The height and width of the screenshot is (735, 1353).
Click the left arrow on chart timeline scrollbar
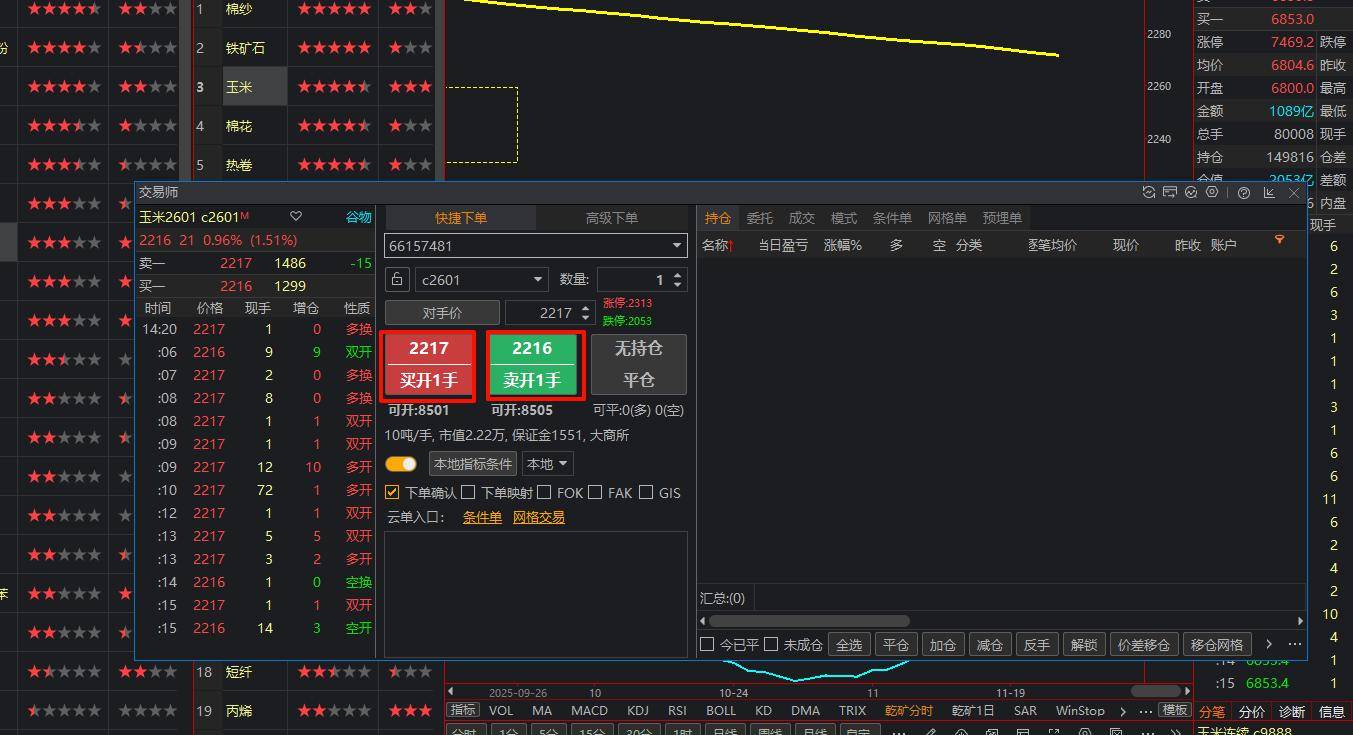point(450,691)
